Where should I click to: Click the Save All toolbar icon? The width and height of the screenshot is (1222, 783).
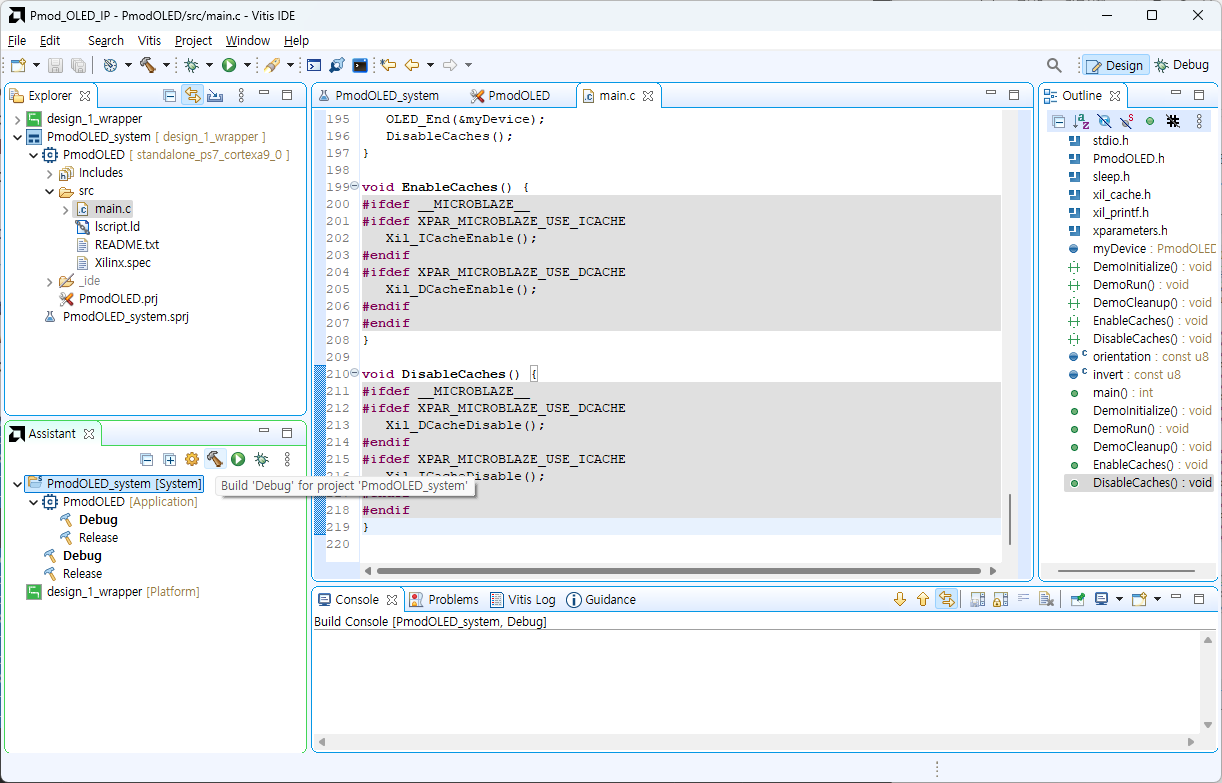pos(78,65)
